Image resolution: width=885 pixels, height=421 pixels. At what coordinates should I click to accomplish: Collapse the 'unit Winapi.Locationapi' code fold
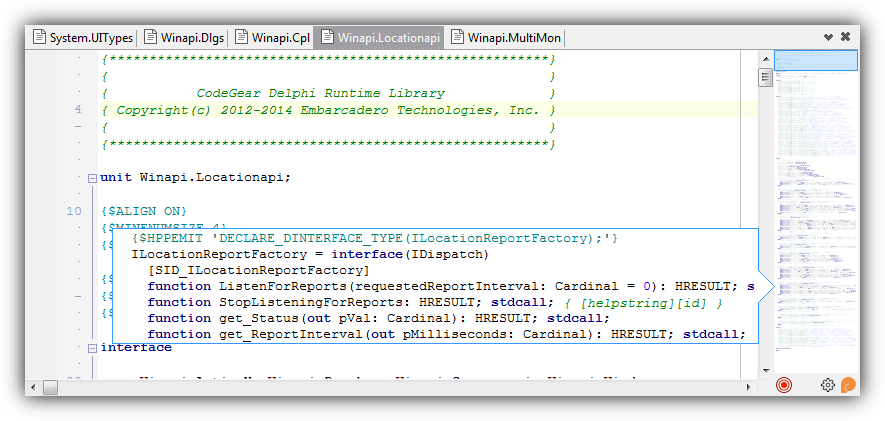(92, 178)
